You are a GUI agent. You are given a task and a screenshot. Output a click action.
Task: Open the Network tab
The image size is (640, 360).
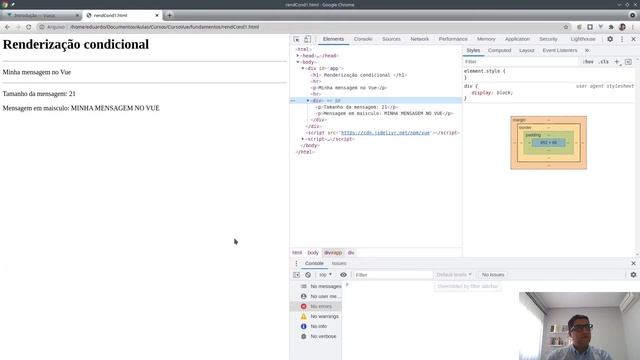click(x=420, y=39)
